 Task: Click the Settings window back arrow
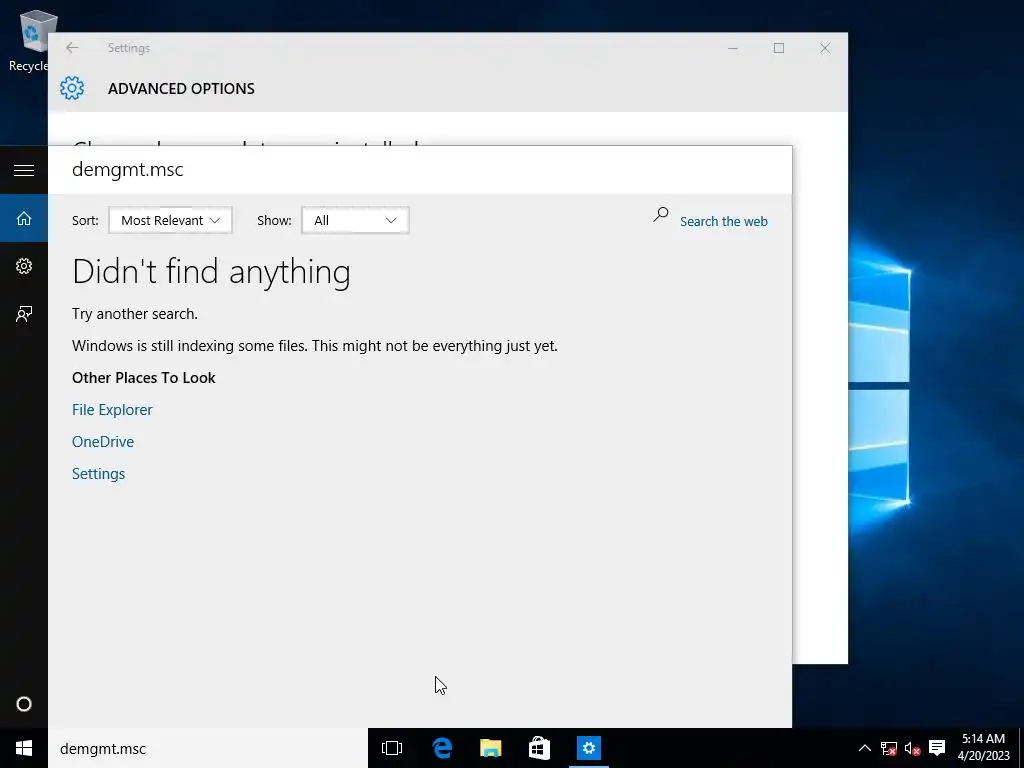tap(72, 48)
